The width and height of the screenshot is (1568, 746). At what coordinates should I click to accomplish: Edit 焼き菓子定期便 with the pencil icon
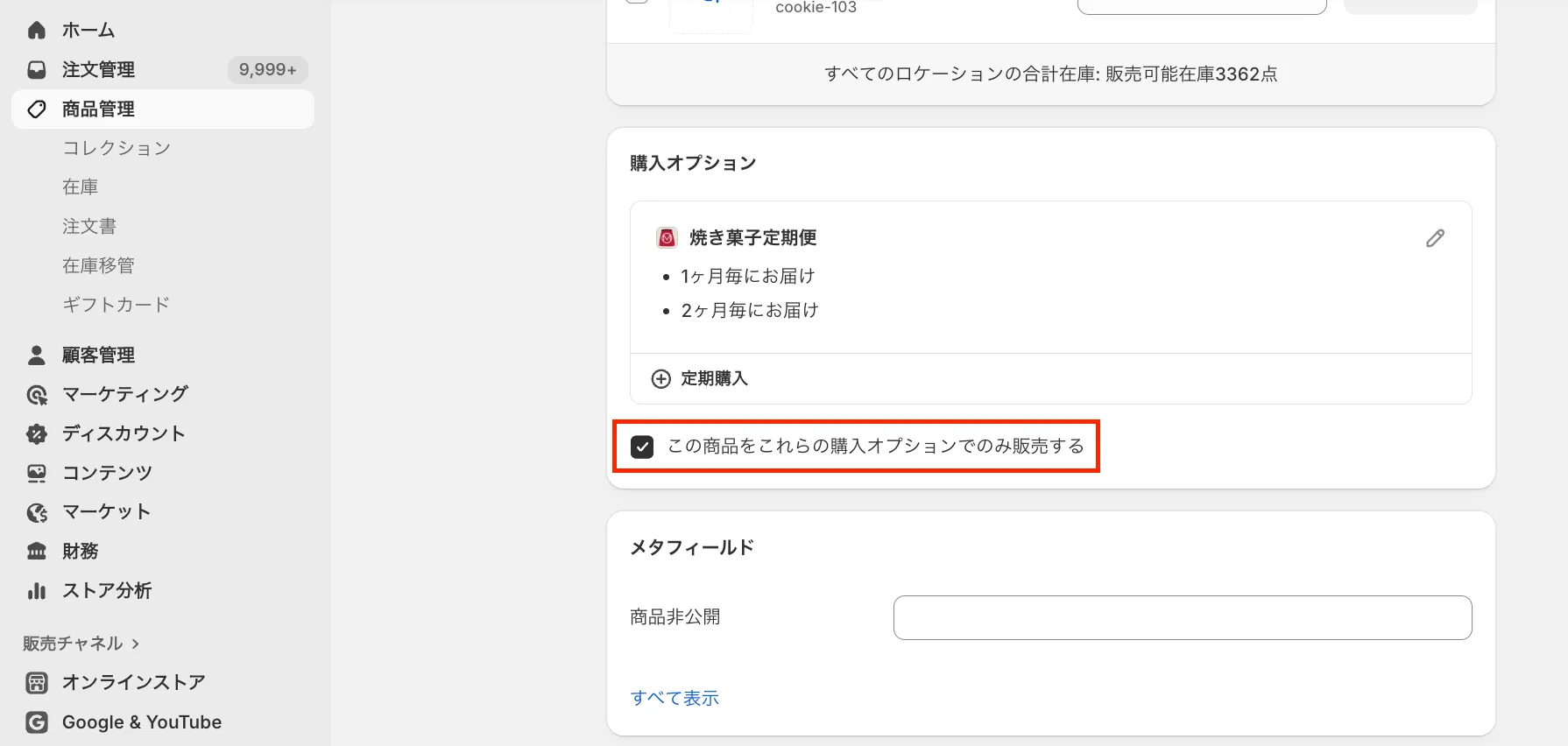point(1435,238)
